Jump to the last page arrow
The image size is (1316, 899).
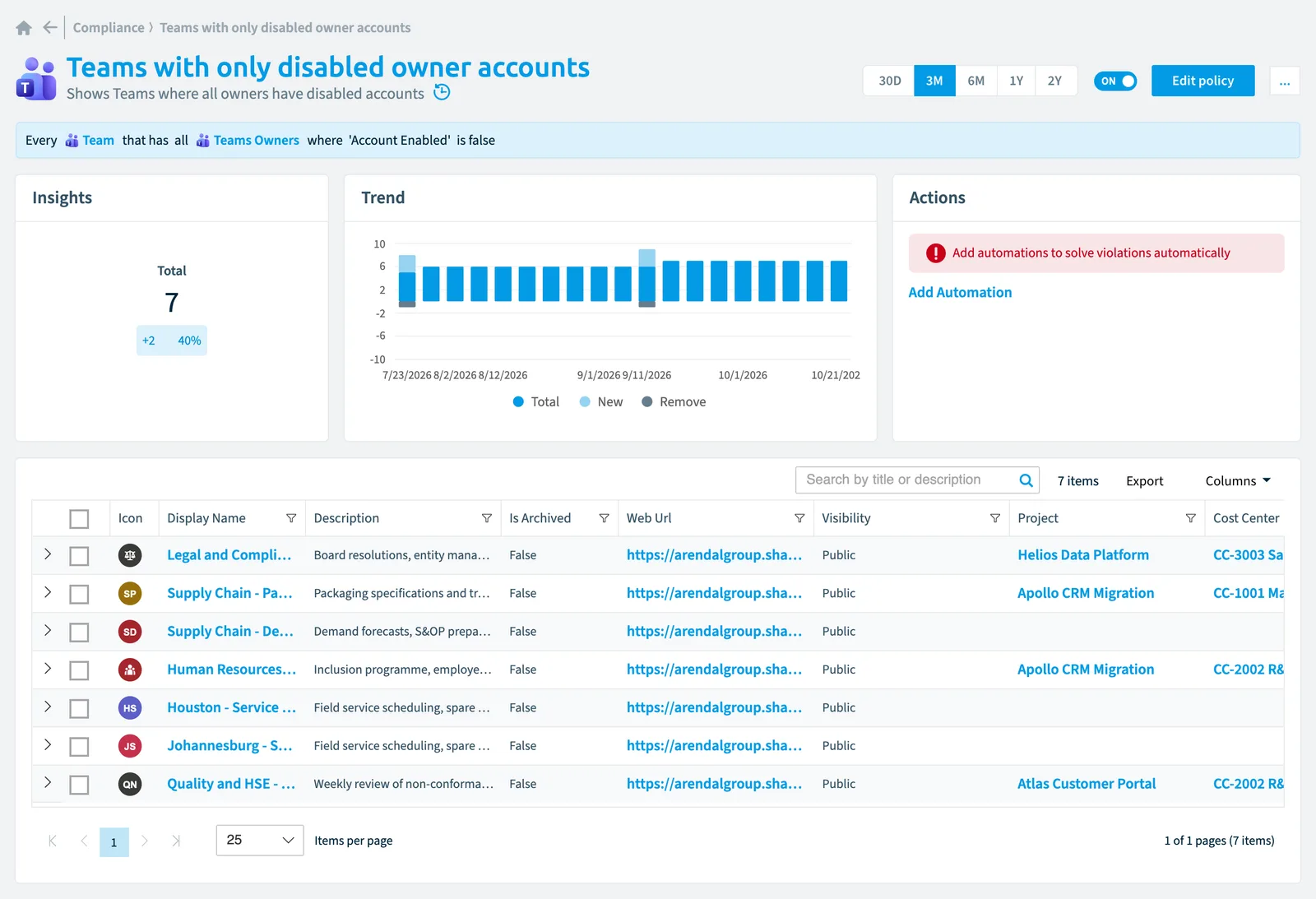pos(176,841)
